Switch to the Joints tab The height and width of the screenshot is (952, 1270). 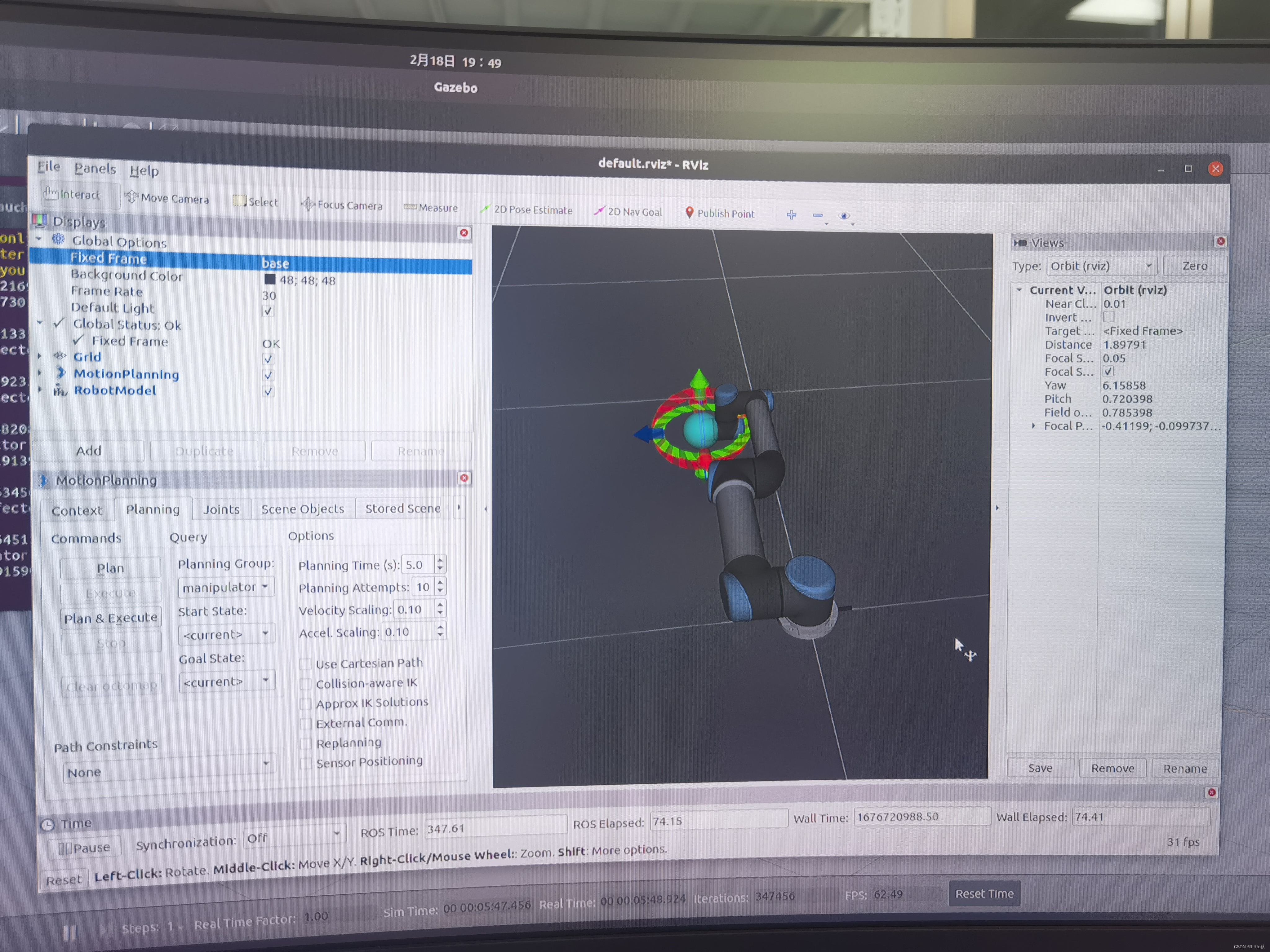tap(221, 509)
